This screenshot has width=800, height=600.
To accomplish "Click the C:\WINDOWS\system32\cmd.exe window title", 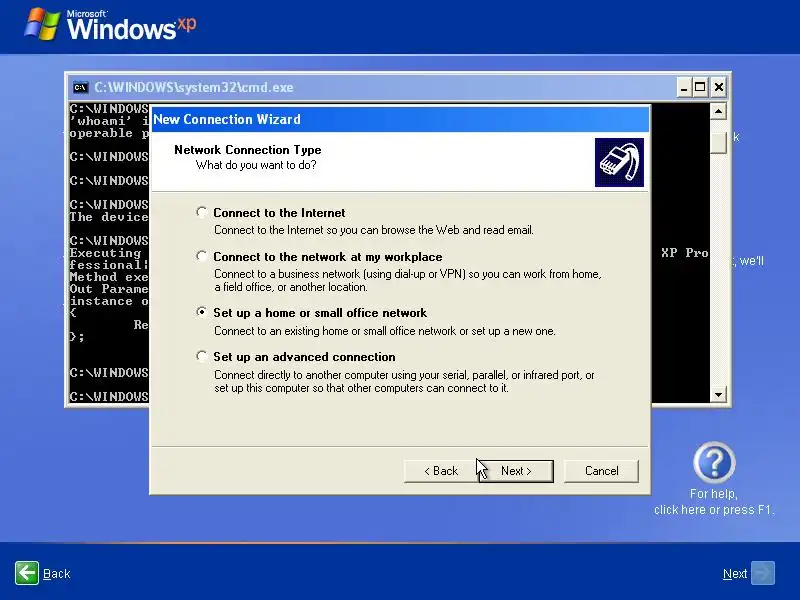I will [x=194, y=87].
